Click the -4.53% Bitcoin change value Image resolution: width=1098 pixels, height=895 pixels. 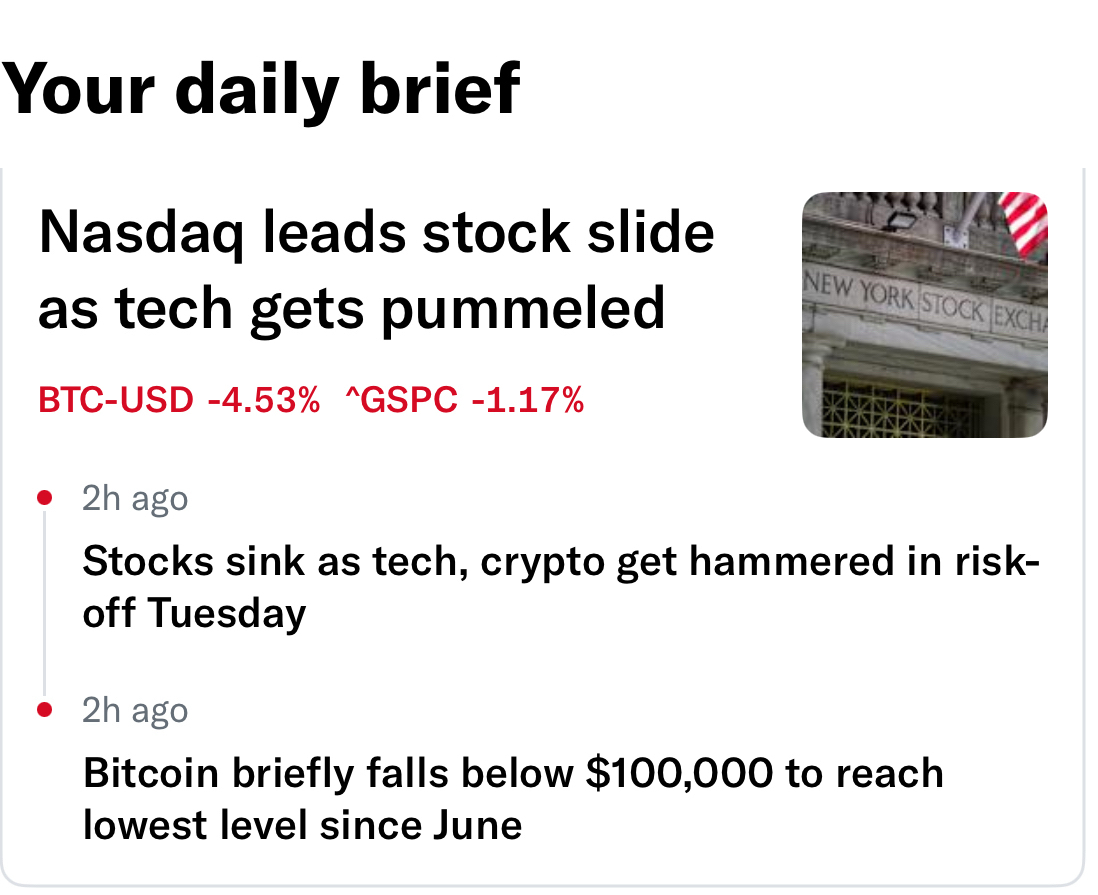(263, 401)
